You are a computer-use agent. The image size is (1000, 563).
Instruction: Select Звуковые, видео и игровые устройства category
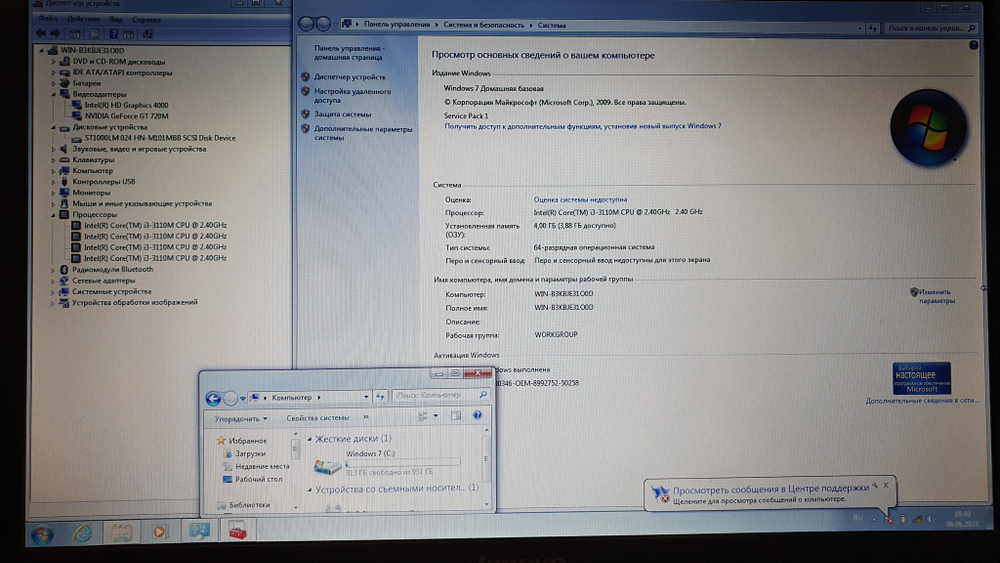pos(139,149)
